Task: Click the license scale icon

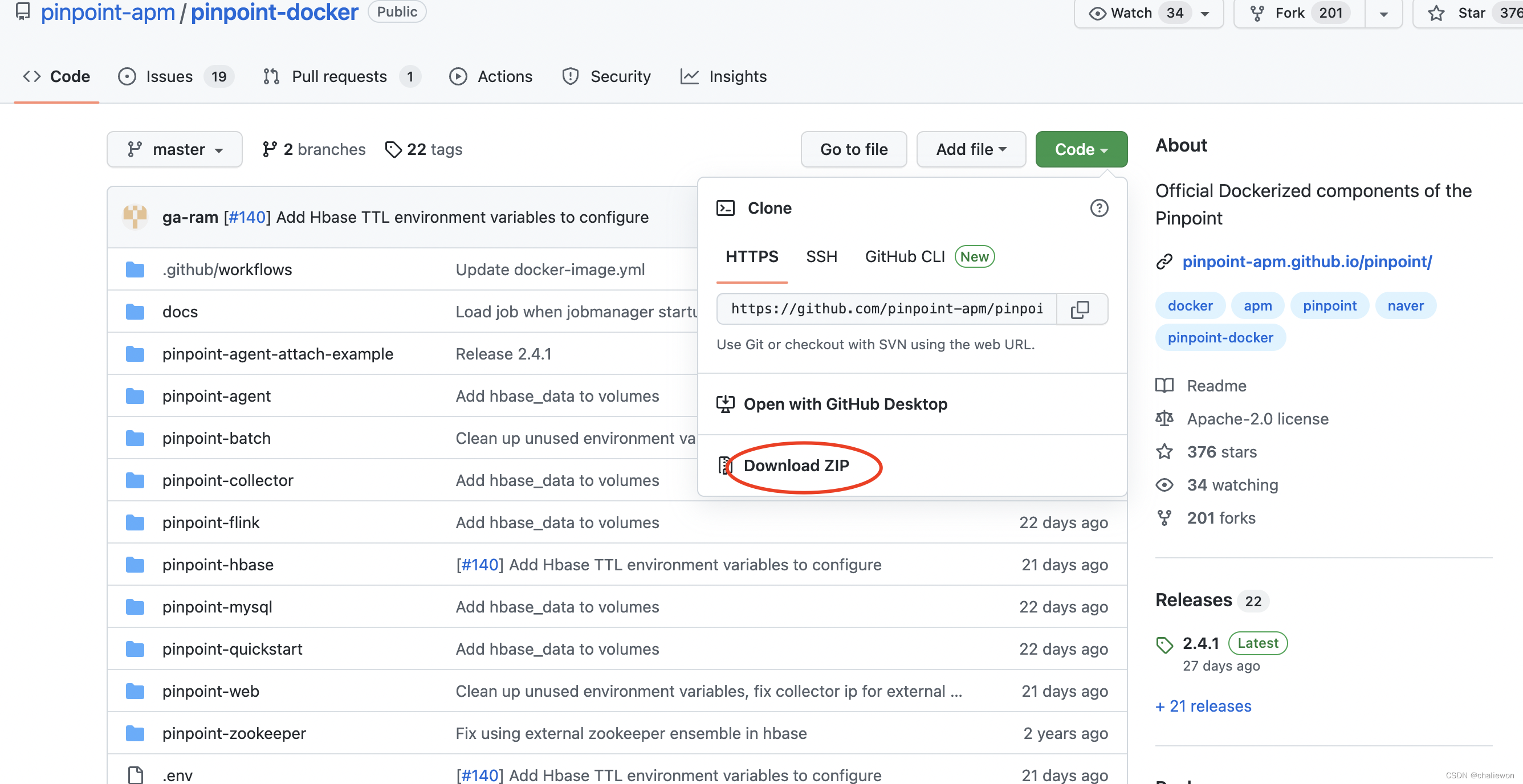Action: coord(1164,418)
